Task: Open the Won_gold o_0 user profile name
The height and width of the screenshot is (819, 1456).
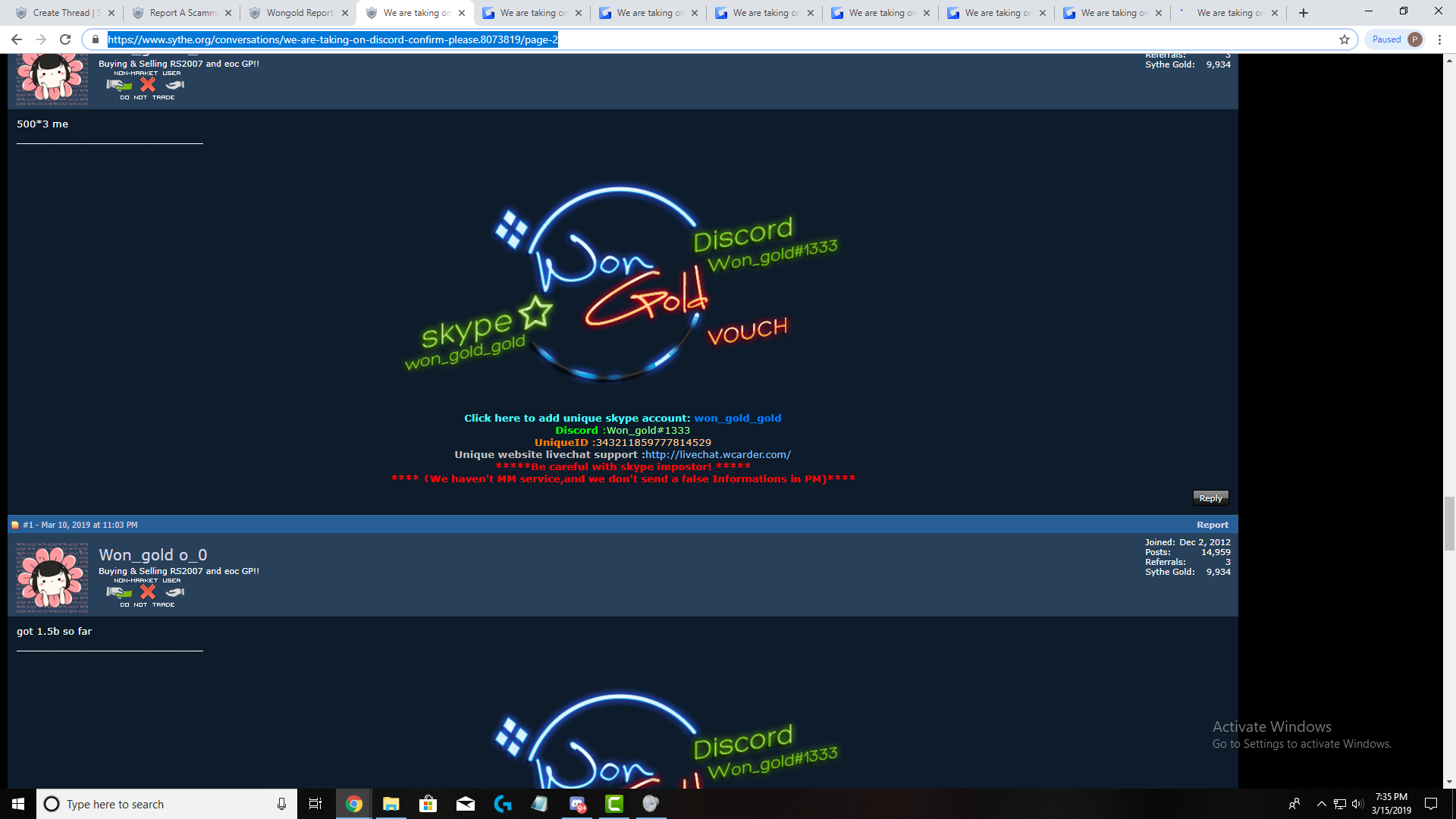Action: tap(153, 555)
